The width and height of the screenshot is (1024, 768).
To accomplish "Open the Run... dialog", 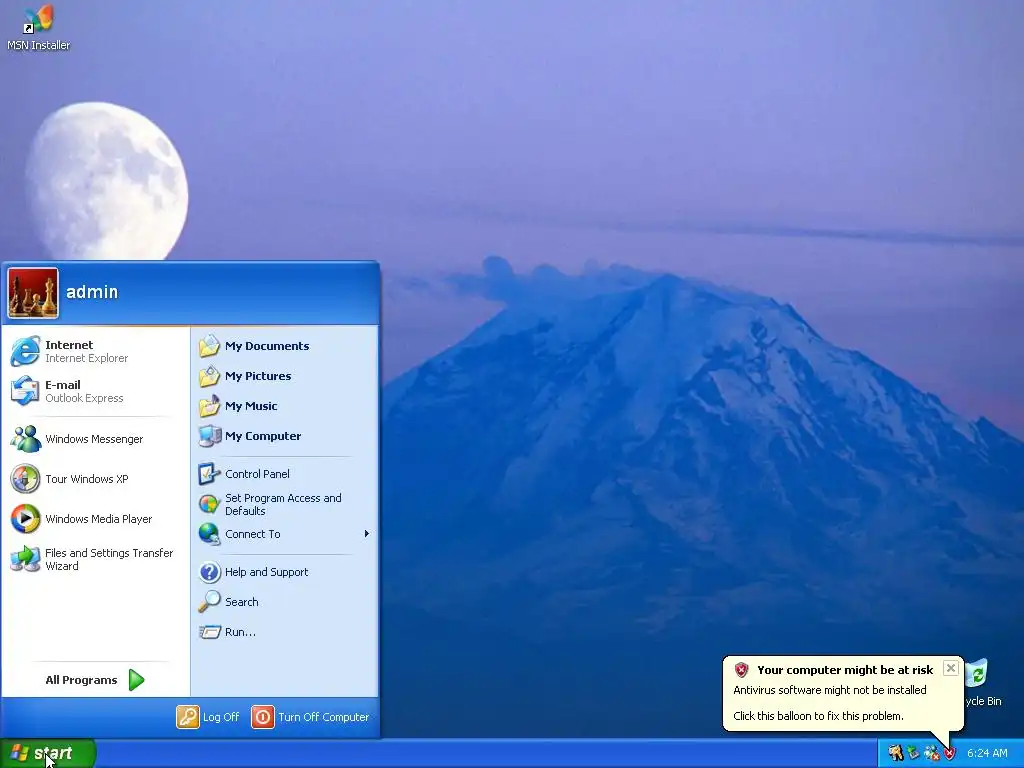I will 285,632.
